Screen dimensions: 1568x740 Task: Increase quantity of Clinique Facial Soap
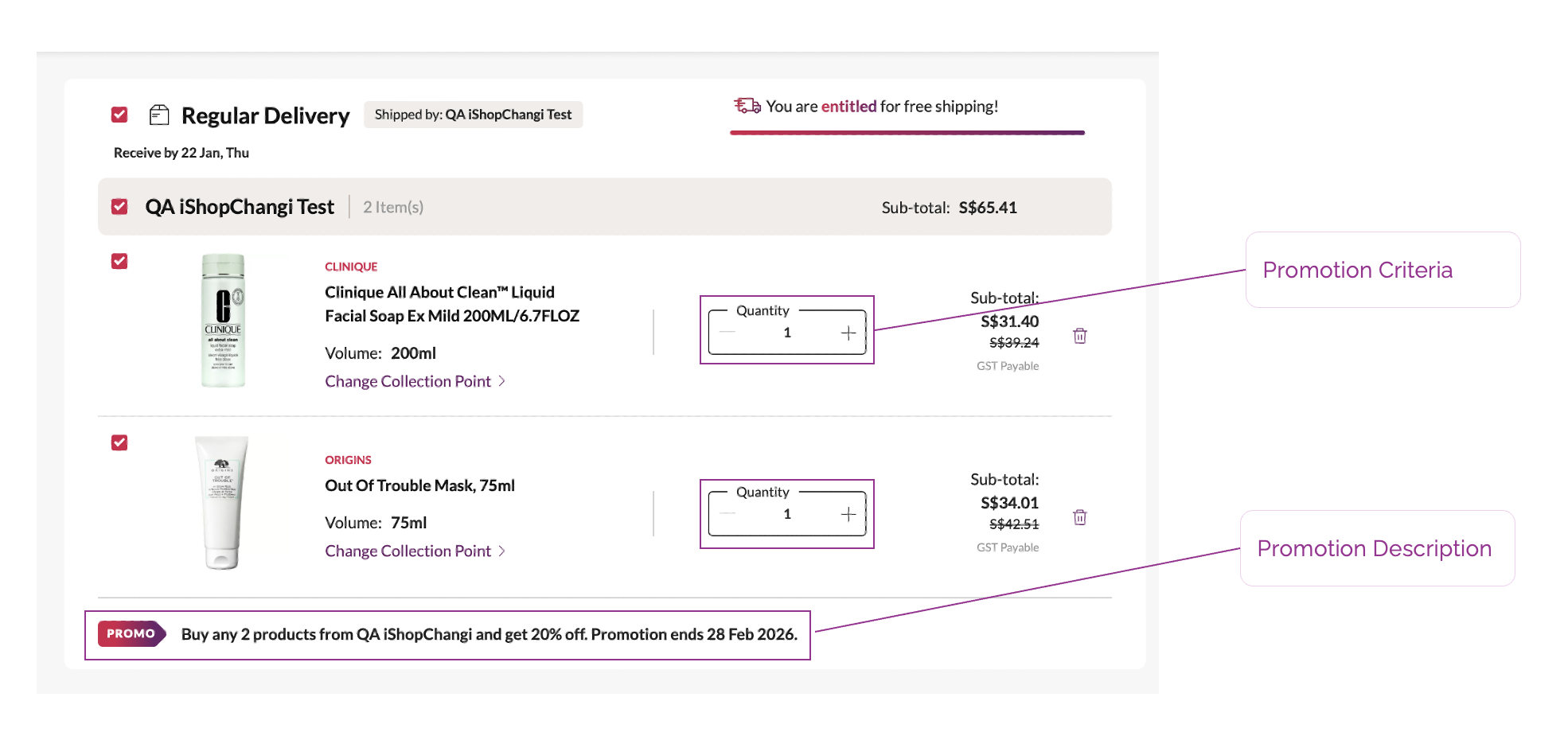pyautogui.click(x=848, y=333)
